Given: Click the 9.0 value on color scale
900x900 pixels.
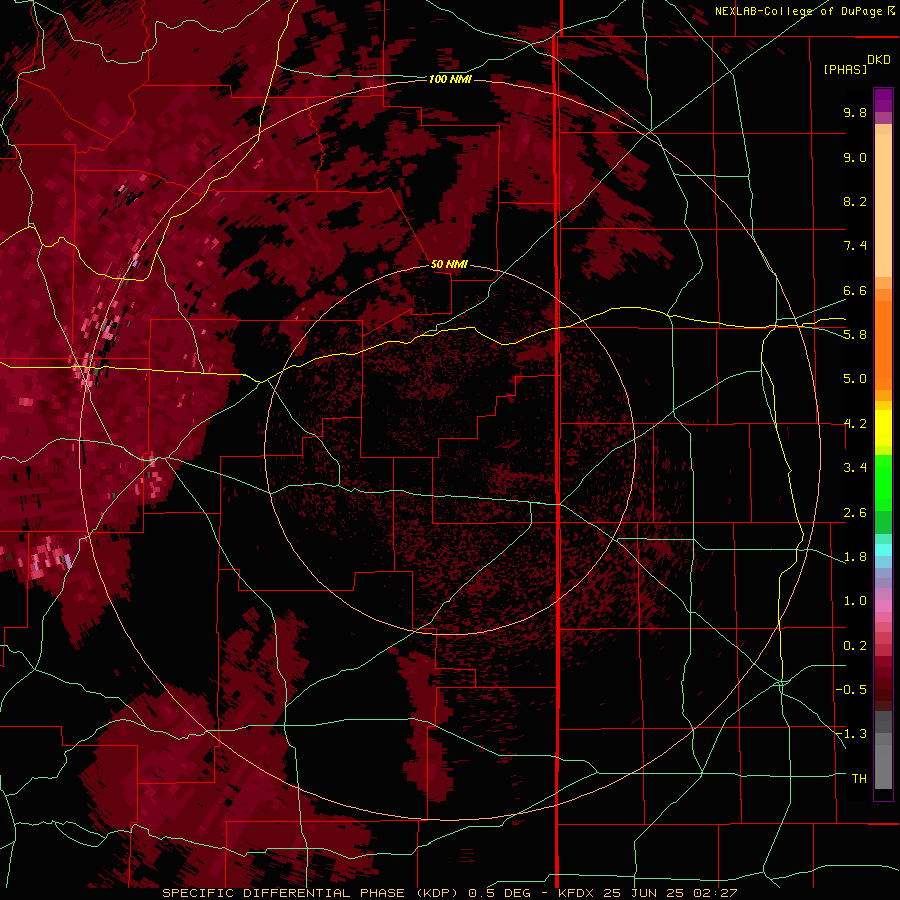Looking at the screenshot, I should [855, 157].
